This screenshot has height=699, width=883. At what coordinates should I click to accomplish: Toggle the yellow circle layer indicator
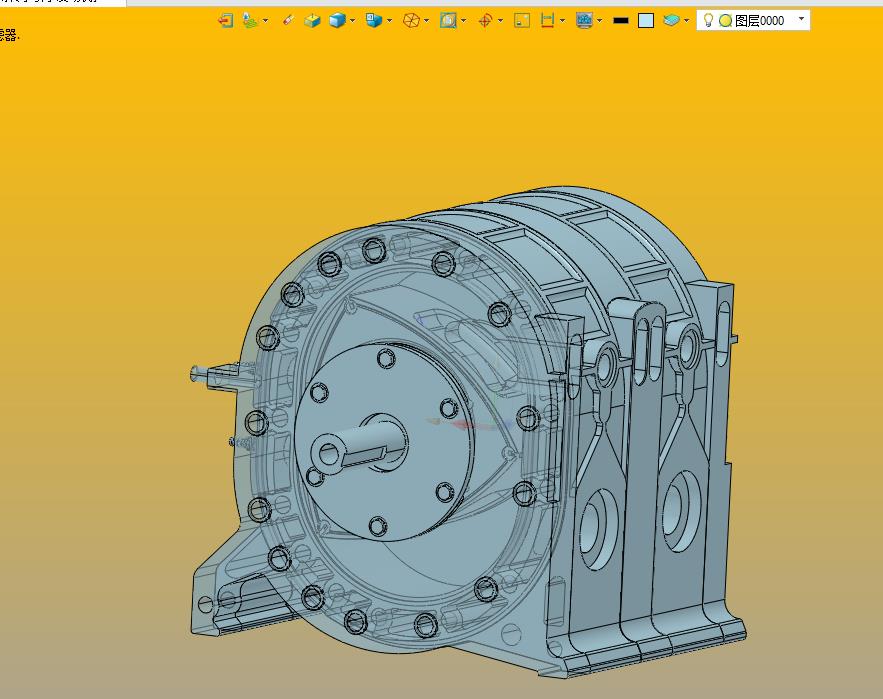(x=725, y=20)
